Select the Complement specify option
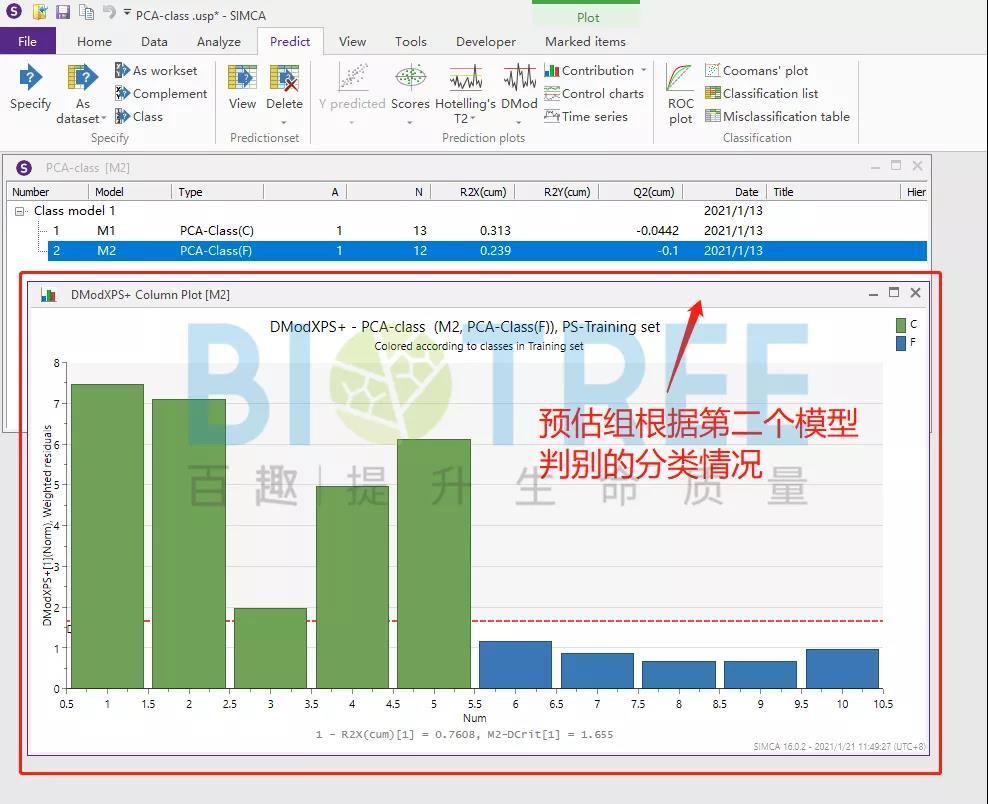 [161, 93]
